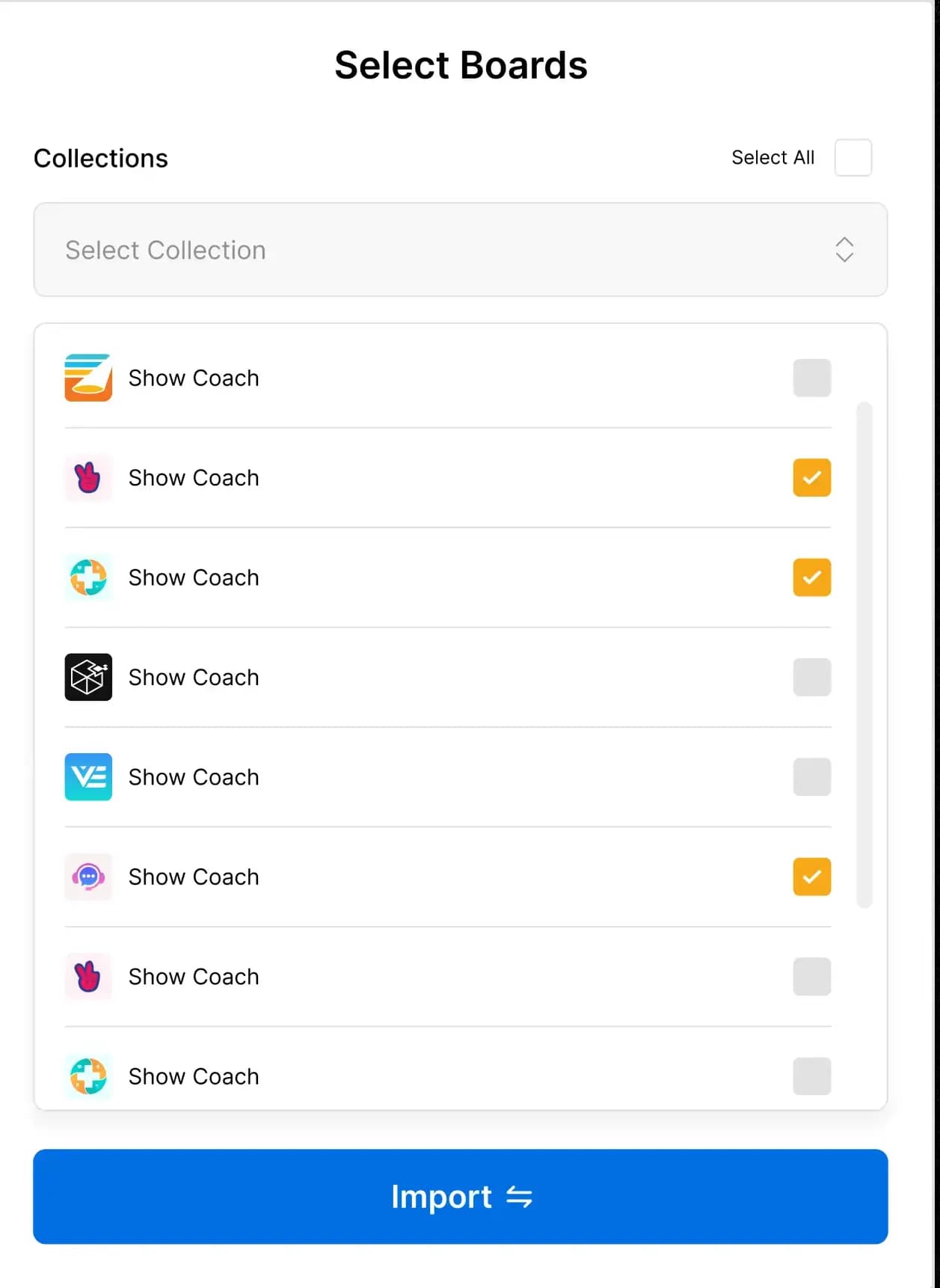The height and width of the screenshot is (1288, 940).
Task: Click the orange striped board icon in first row
Action: (88, 378)
